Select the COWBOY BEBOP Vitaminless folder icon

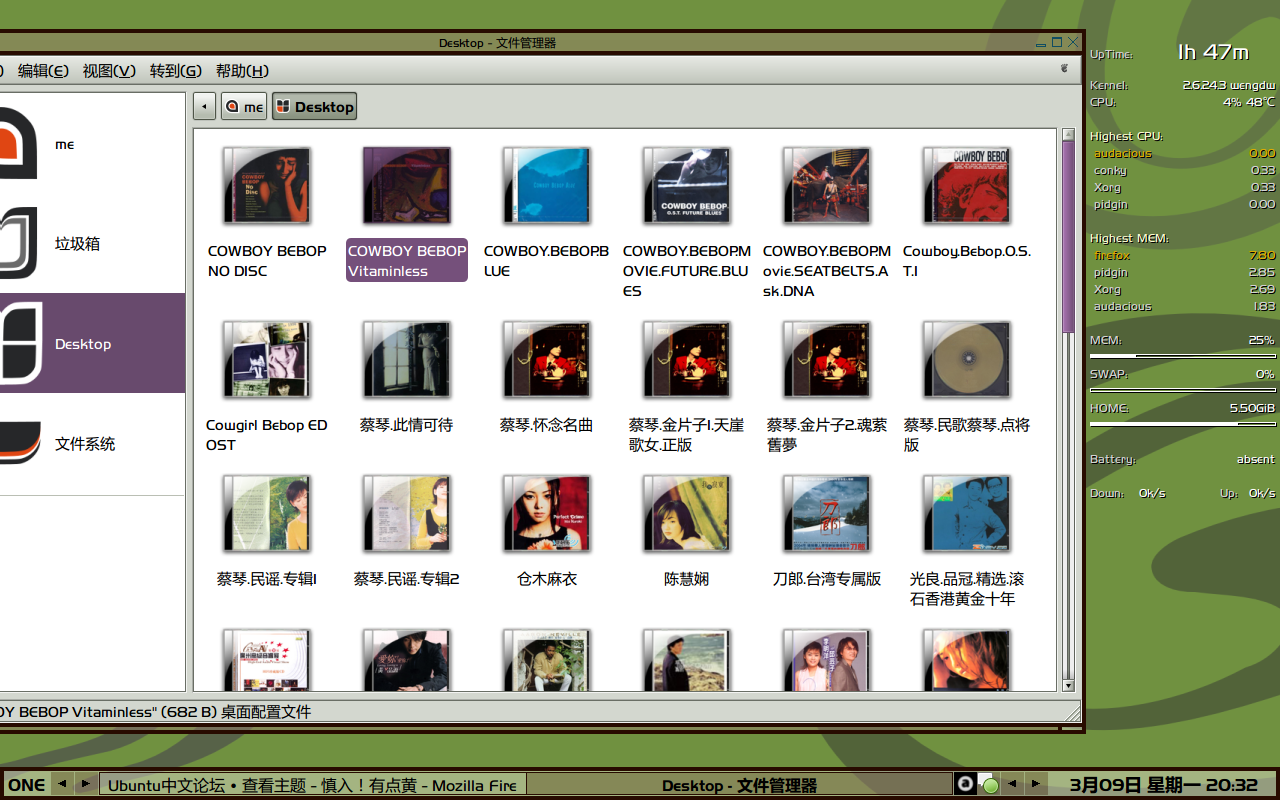[x=407, y=186]
